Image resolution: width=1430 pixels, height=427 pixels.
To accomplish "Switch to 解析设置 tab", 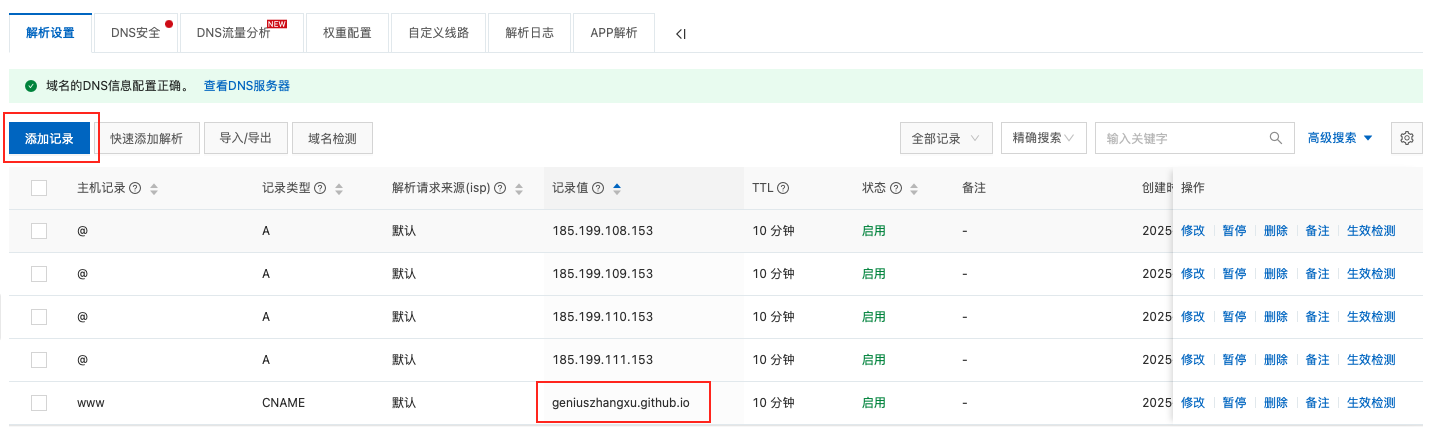I will pos(50,33).
